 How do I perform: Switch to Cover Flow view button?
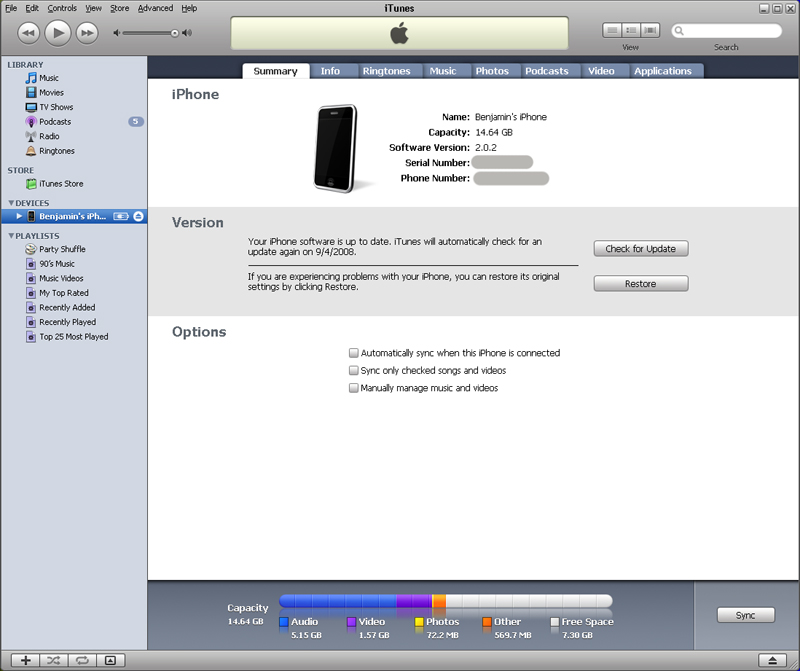pos(650,31)
